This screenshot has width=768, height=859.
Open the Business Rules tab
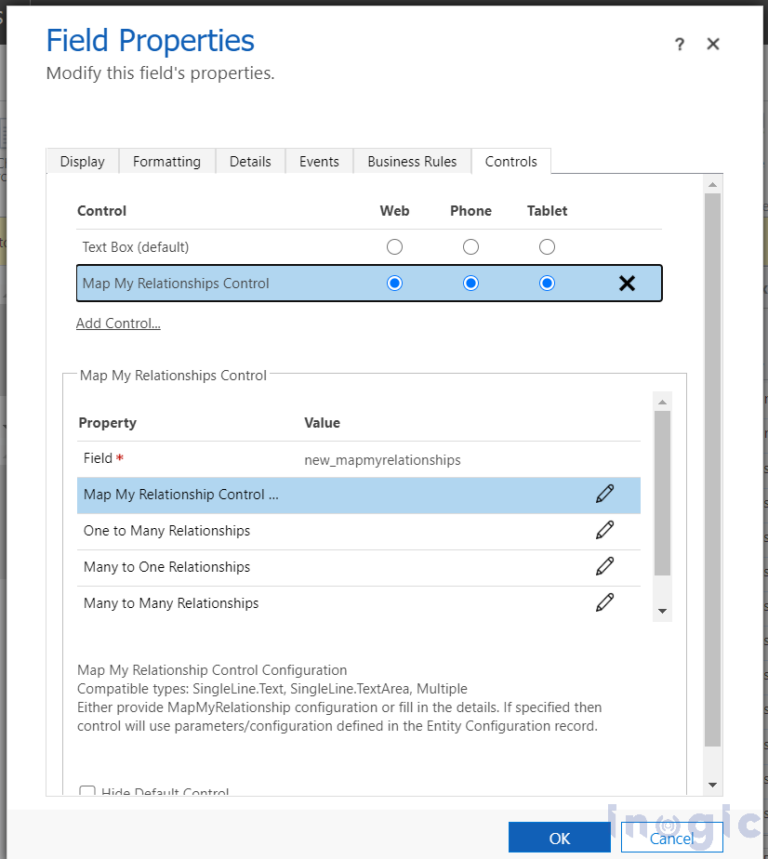pos(412,162)
